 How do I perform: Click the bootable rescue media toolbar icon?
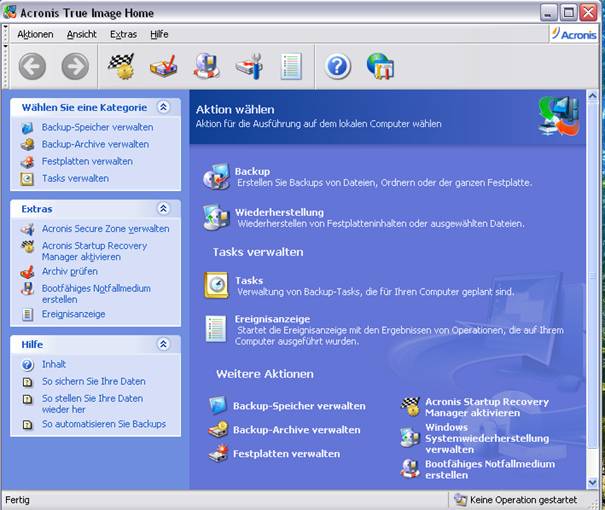[207, 66]
